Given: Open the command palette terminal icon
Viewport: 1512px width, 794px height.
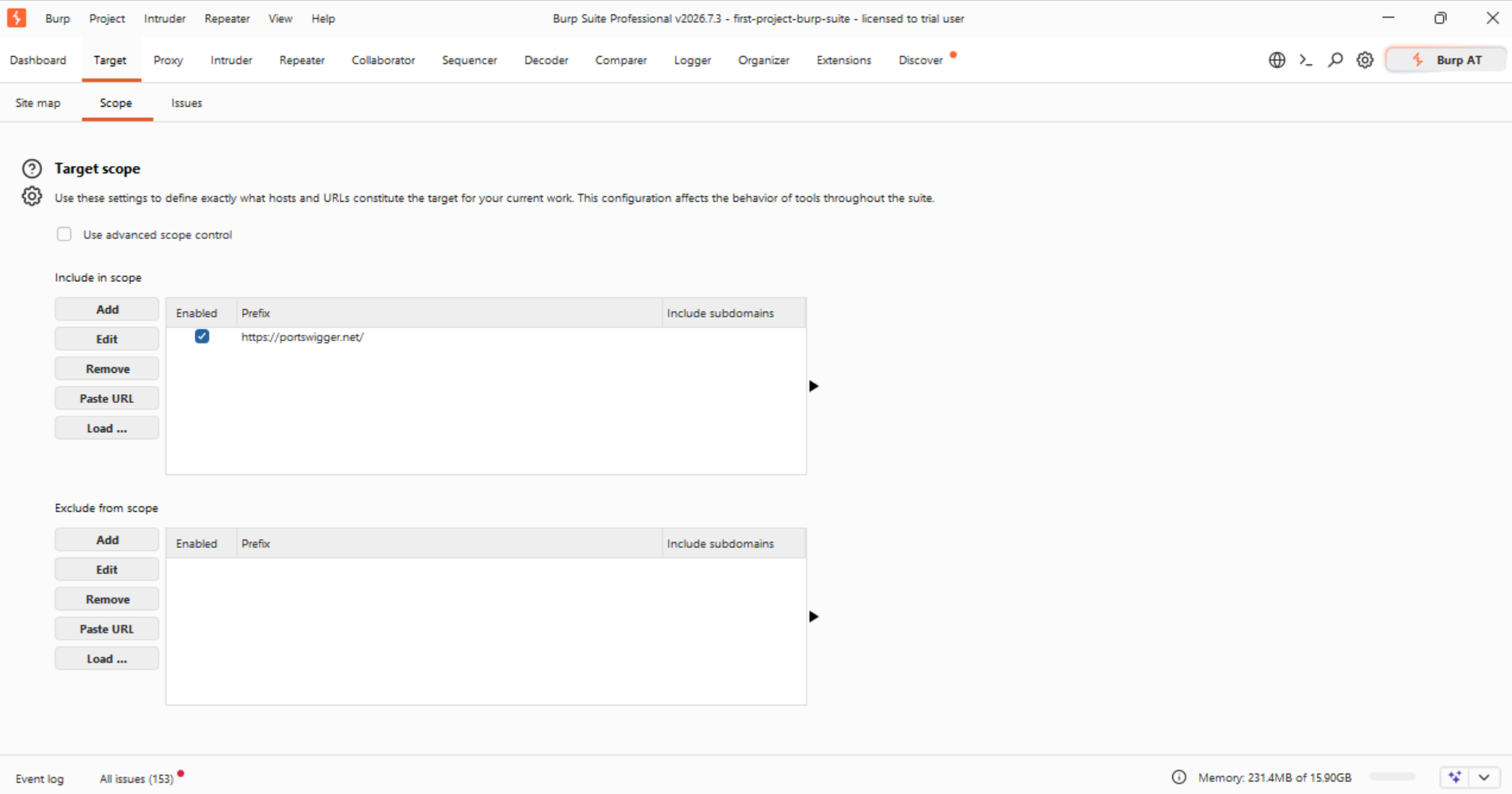Looking at the screenshot, I should (x=1306, y=60).
